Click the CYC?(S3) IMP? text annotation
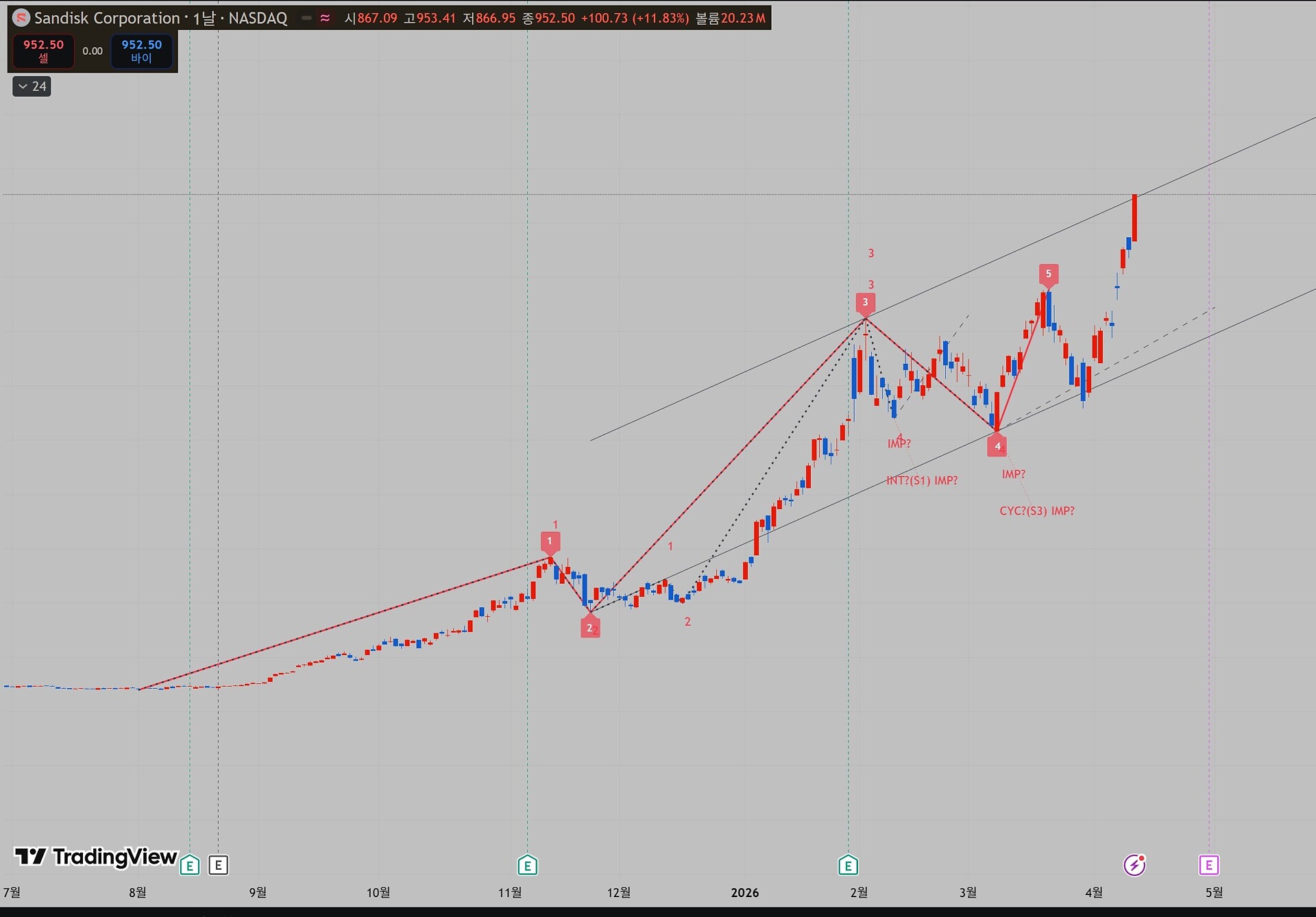 click(1036, 511)
